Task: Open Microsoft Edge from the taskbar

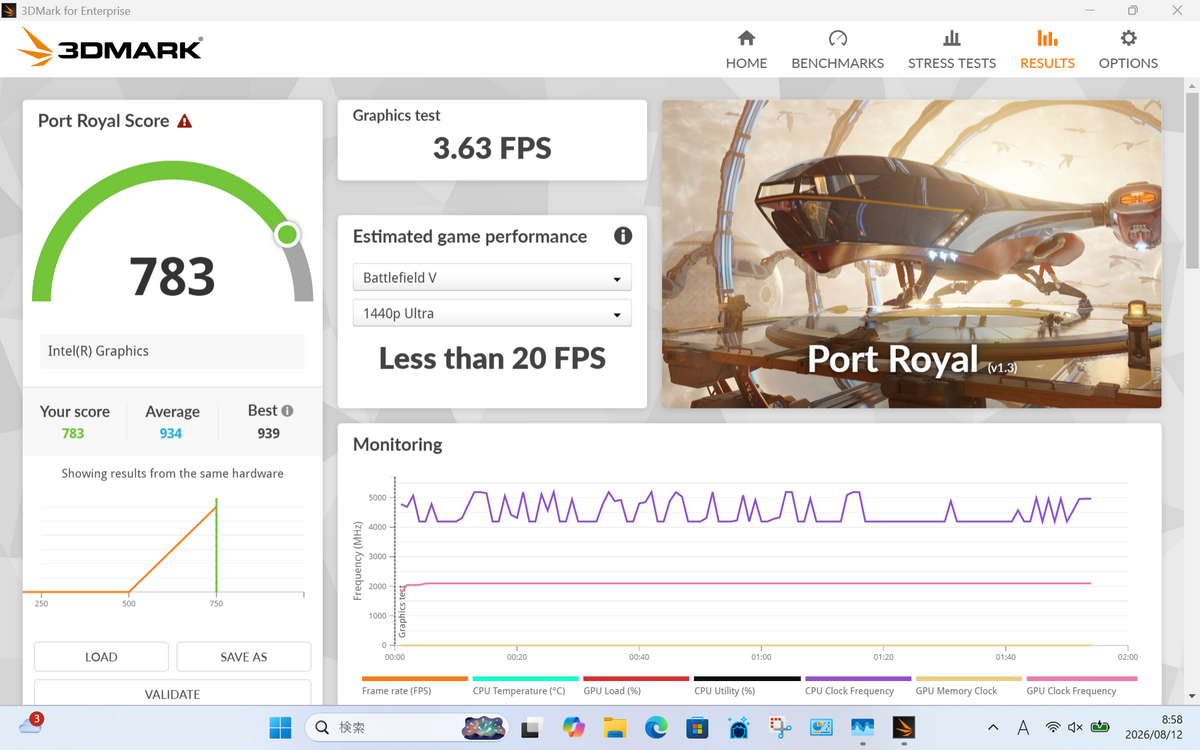Action: pos(656,727)
